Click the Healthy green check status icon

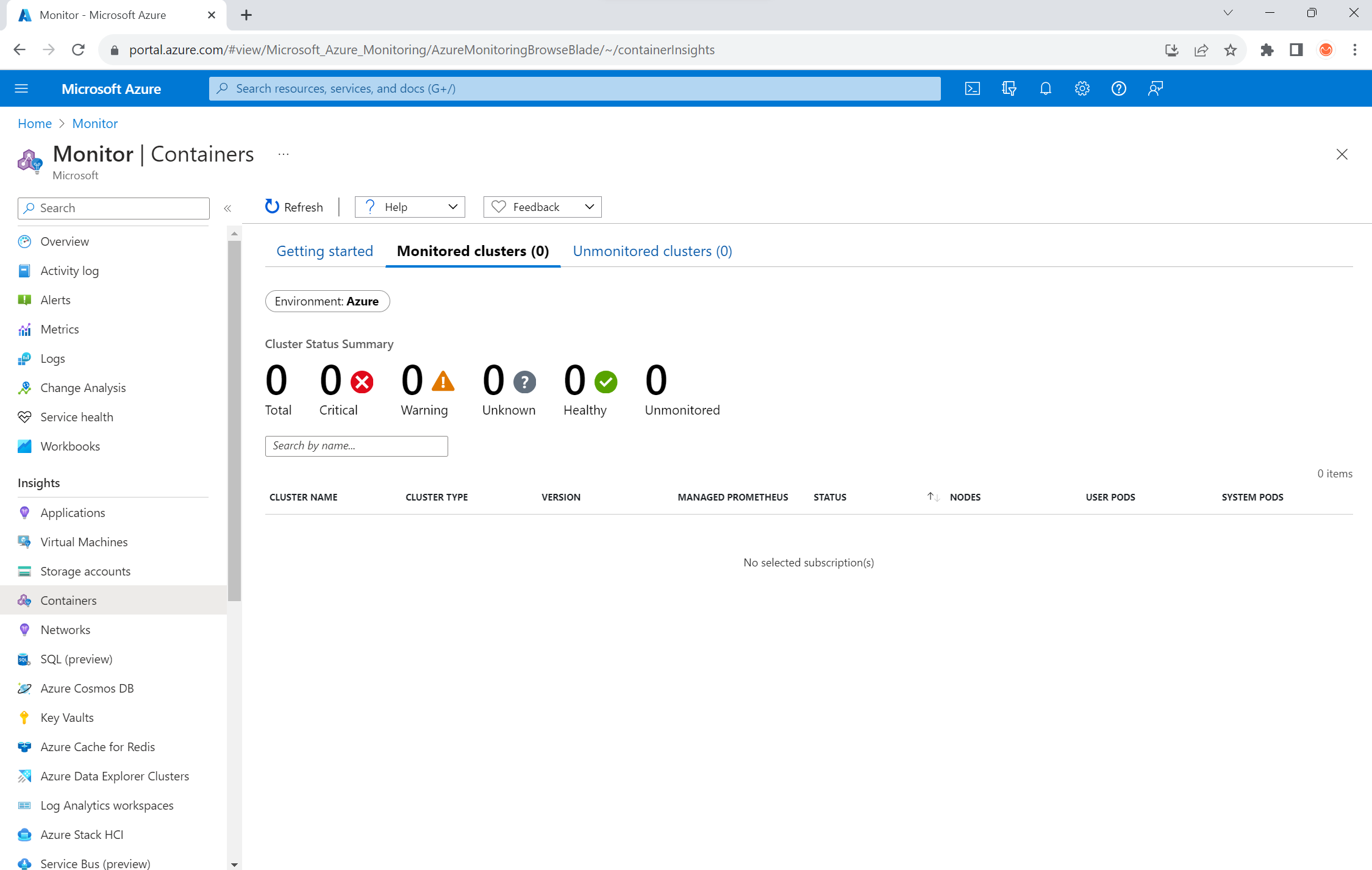click(x=606, y=382)
